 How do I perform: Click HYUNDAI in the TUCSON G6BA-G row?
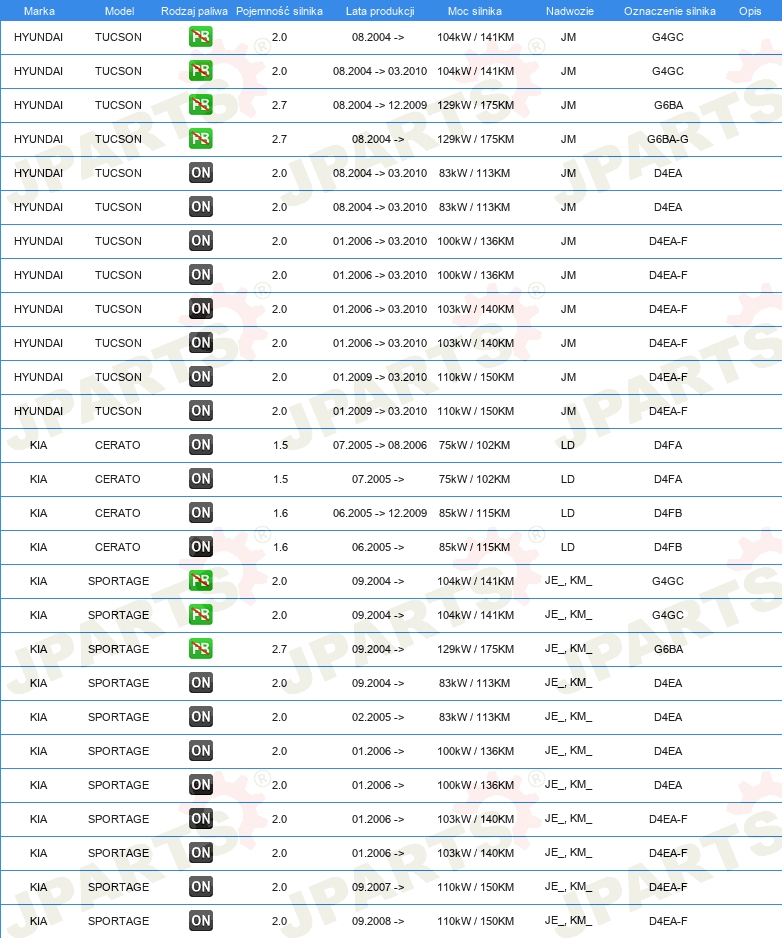pyautogui.click(x=38, y=139)
